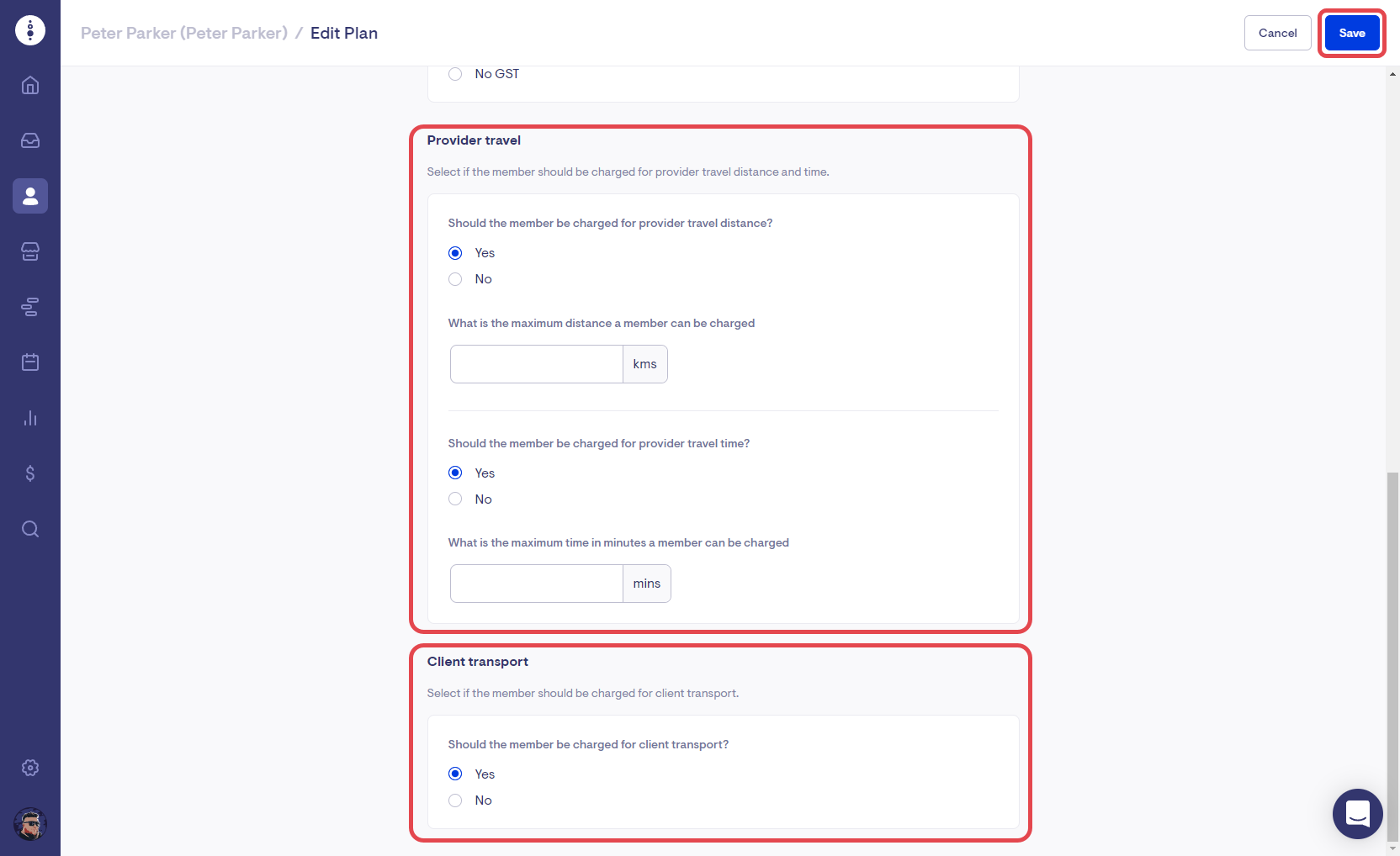Go to Peter Parker breadcrumb link

coord(183,33)
